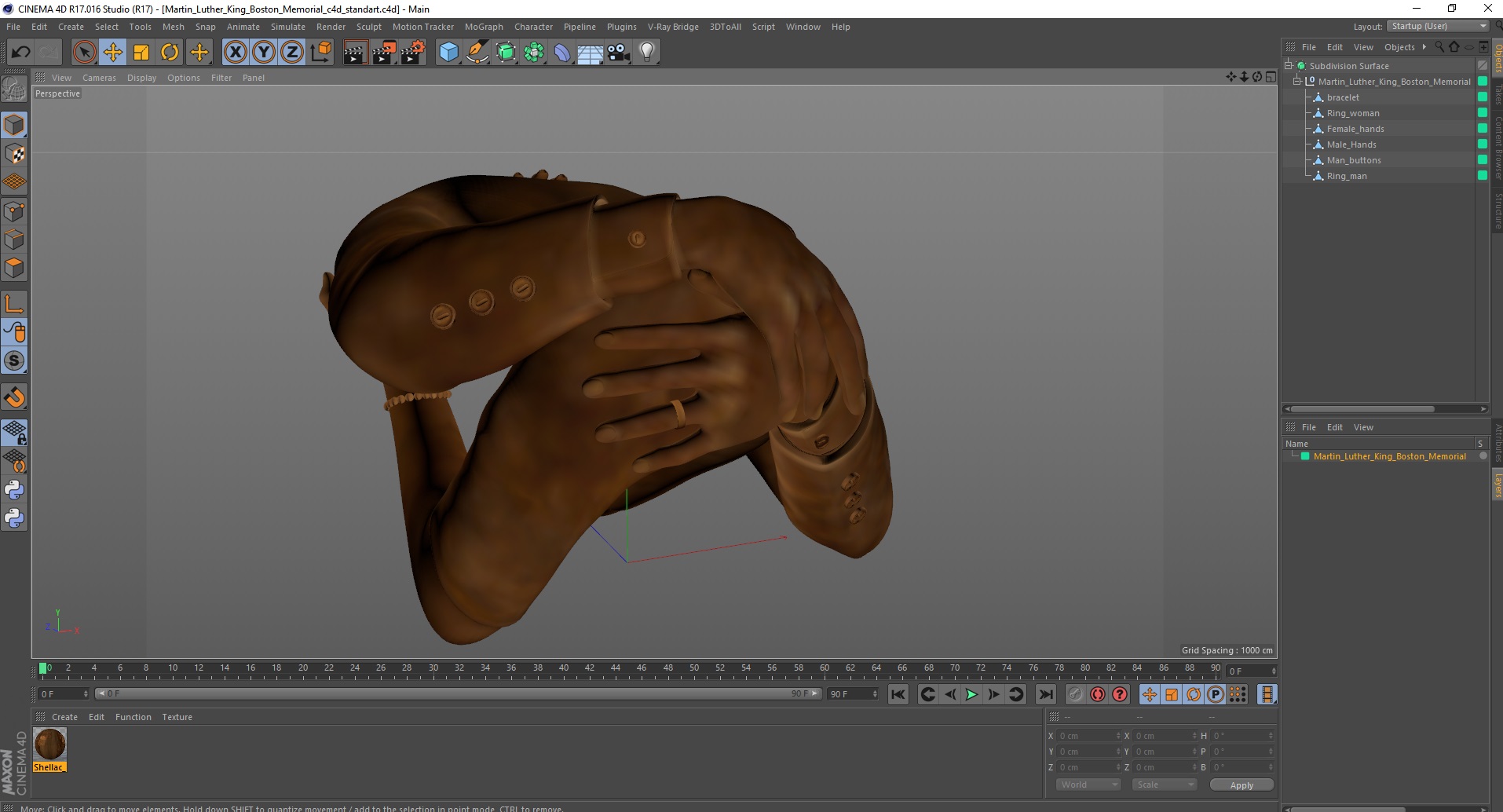
Task: Select the Man_buttons object
Action: (x=1354, y=160)
